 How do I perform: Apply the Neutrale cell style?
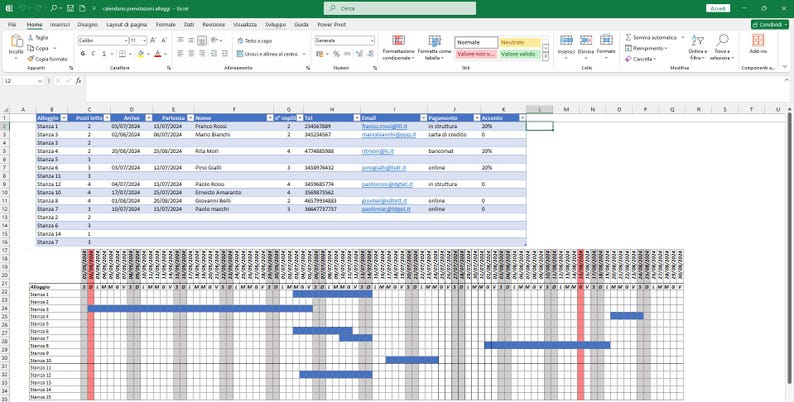click(520, 43)
